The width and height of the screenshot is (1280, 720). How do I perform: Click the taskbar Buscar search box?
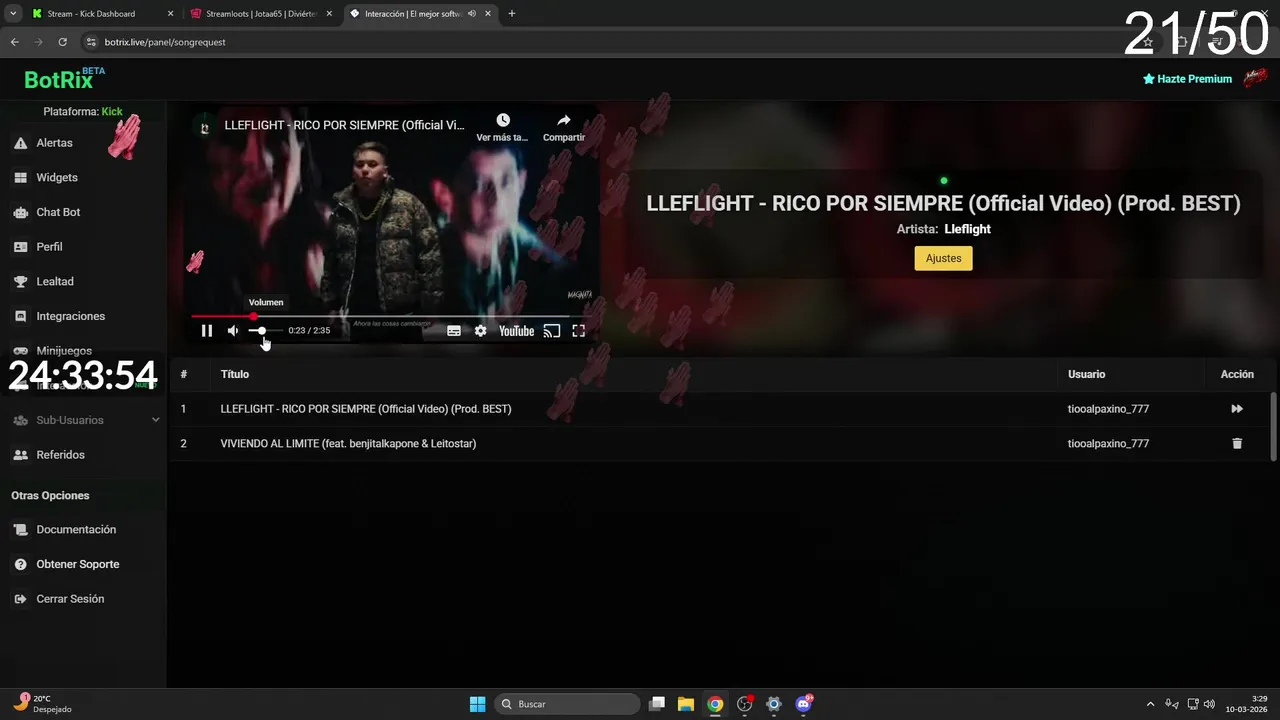pos(568,704)
